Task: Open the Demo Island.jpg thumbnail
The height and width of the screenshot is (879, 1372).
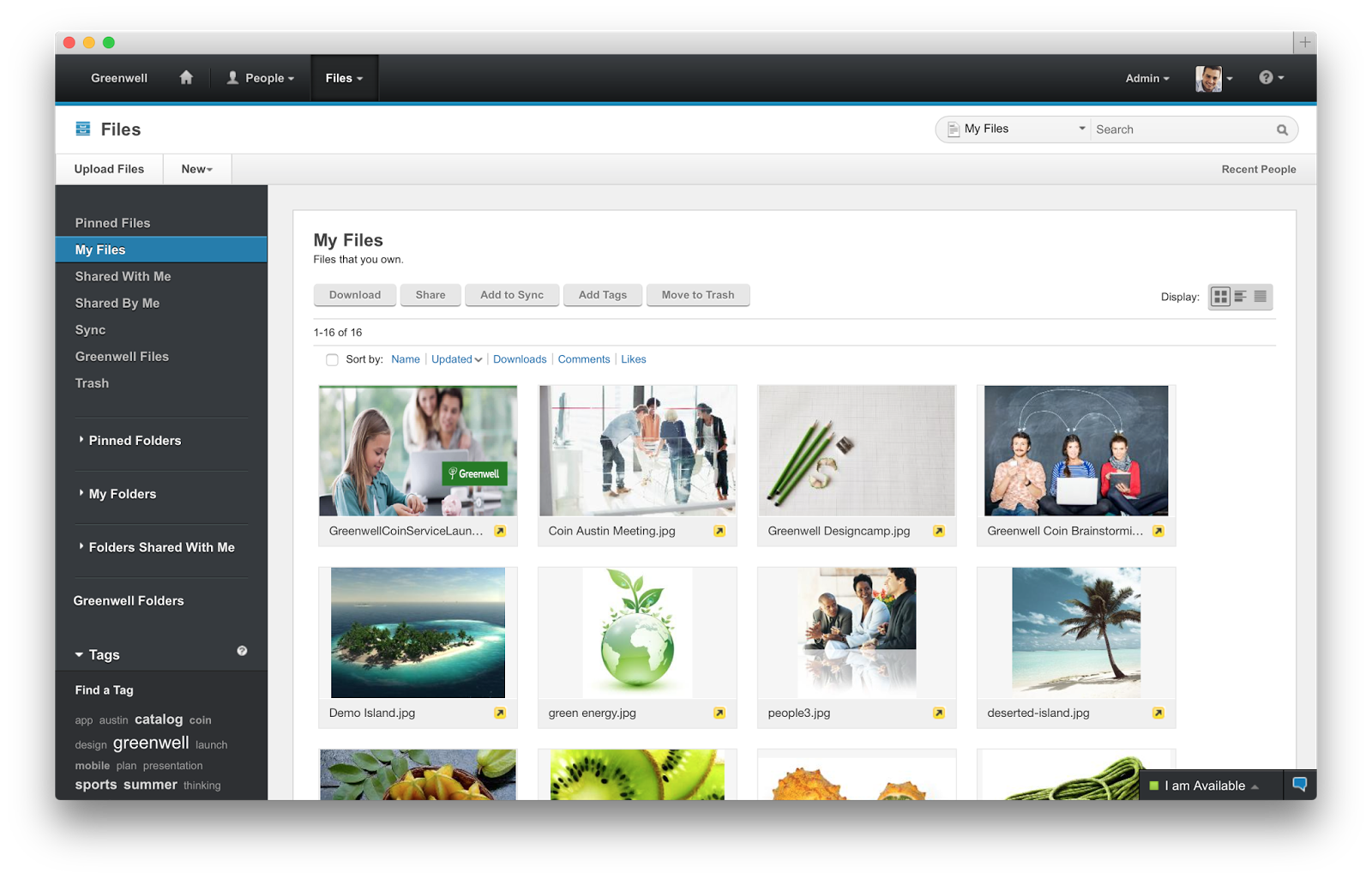Action: point(418,633)
